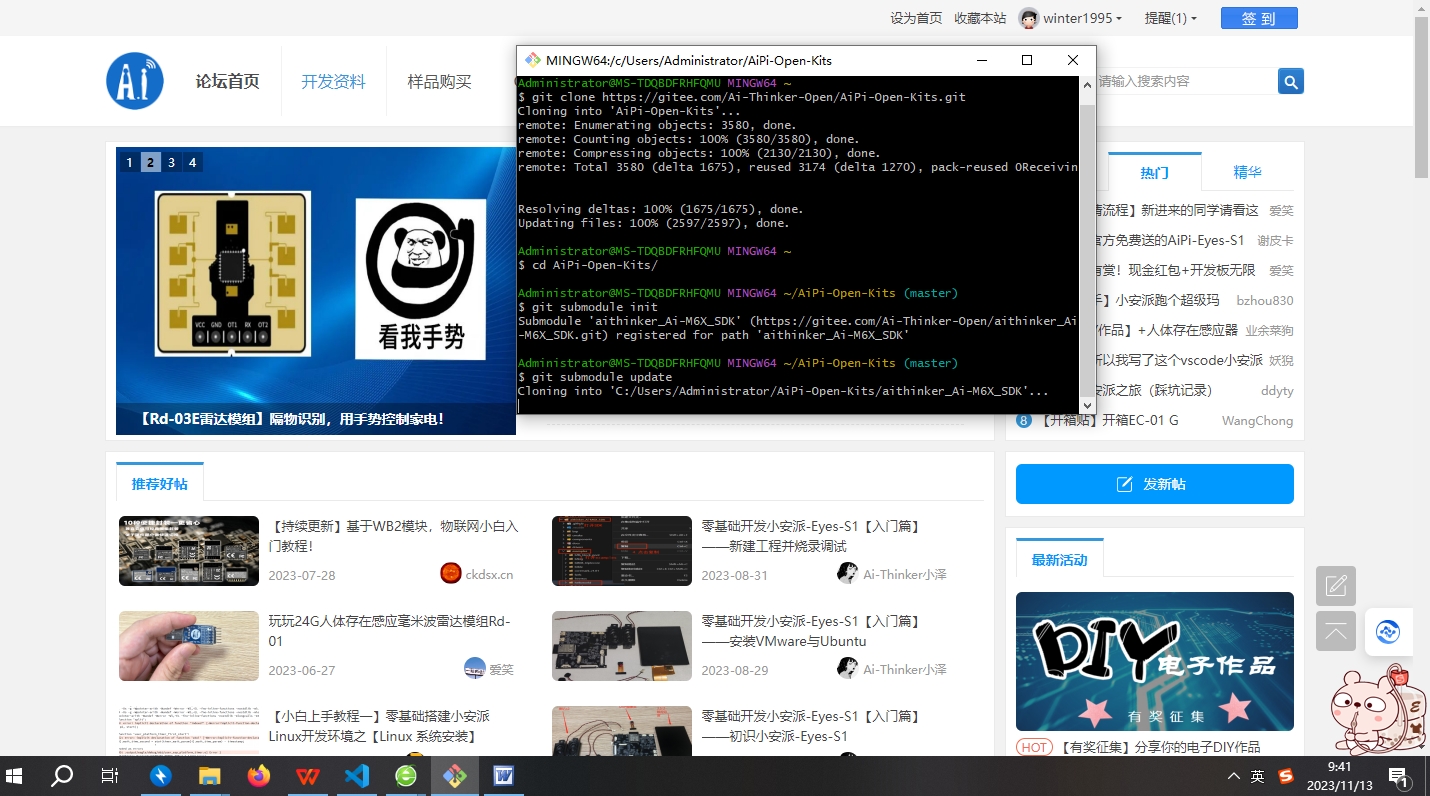Viewport: 1430px width, 796px height.
Task: Open the DIY电子作品 activity banner
Action: (x=1155, y=661)
